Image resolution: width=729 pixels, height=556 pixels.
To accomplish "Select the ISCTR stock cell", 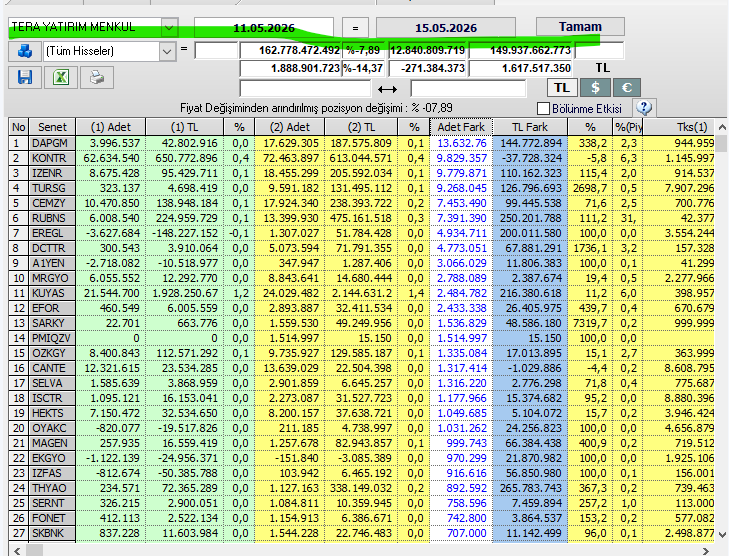I will tap(52, 398).
